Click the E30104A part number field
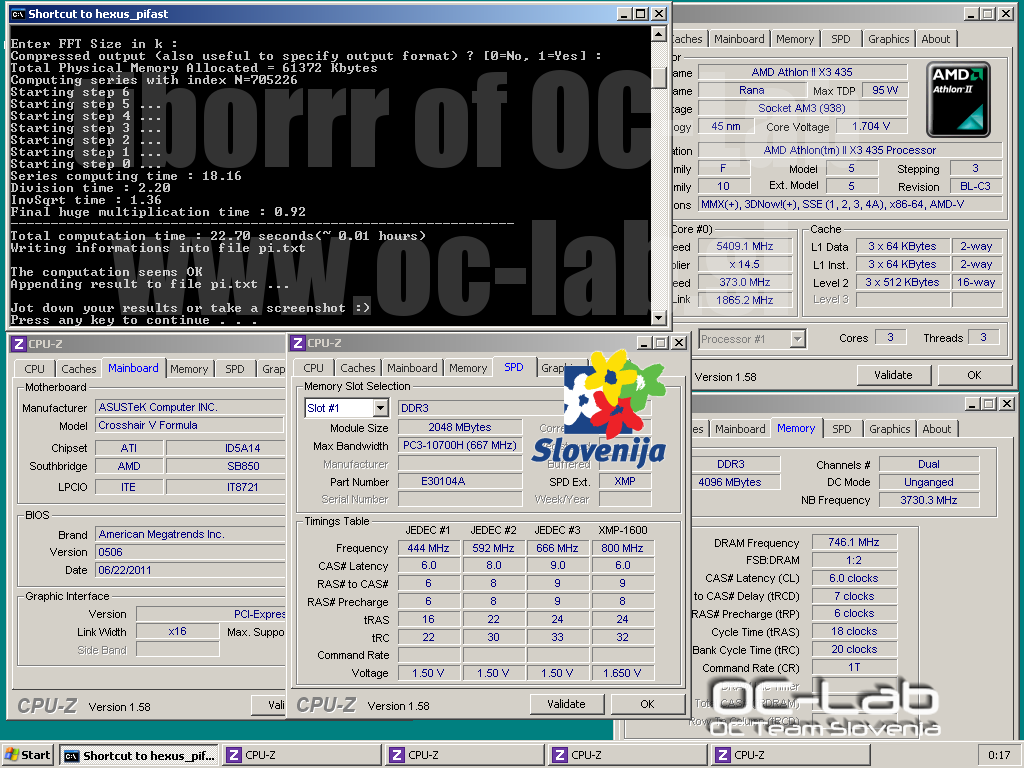1024x768 pixels. [x=460, y=481]
